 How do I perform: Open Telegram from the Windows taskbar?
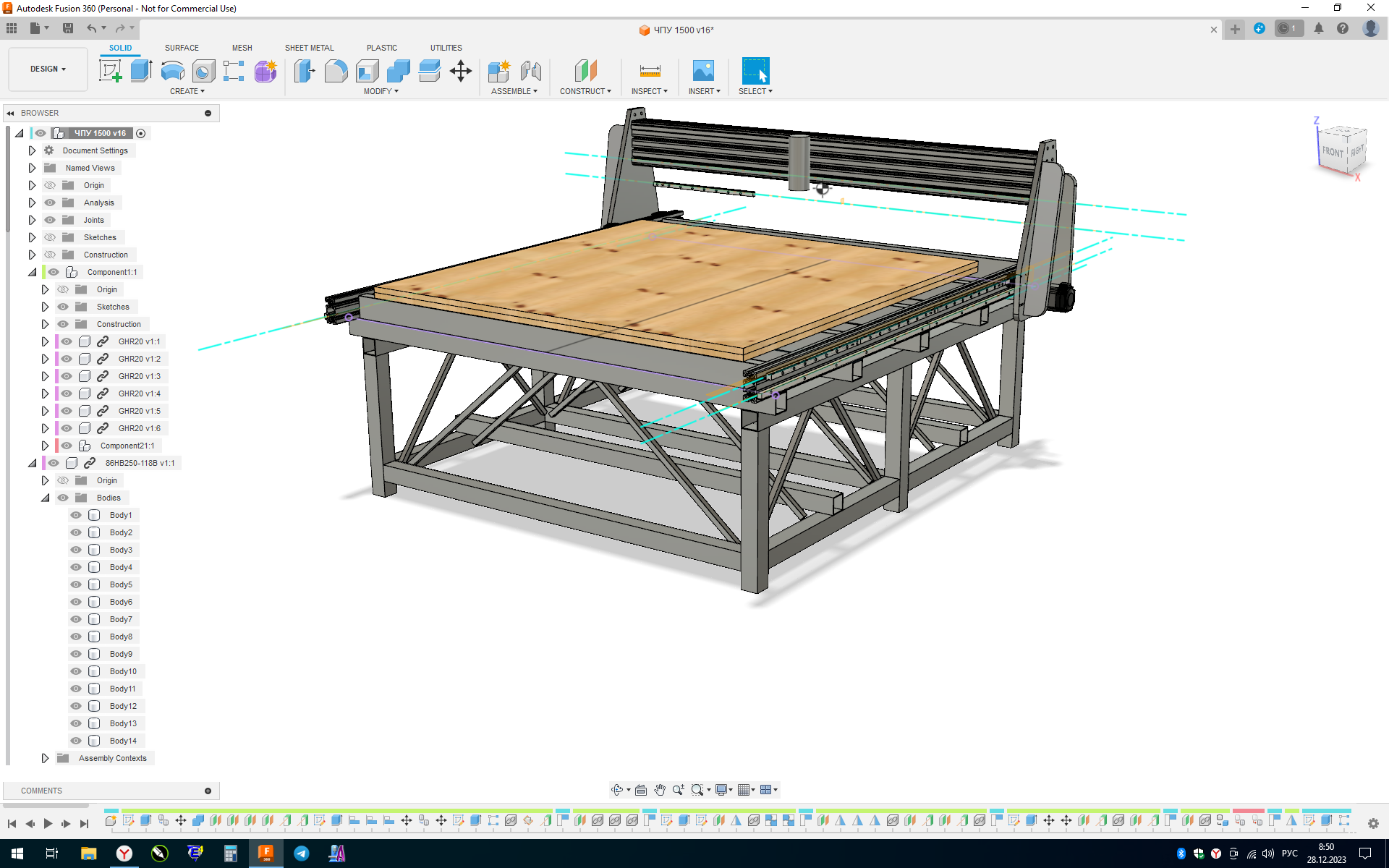point(302,854)
